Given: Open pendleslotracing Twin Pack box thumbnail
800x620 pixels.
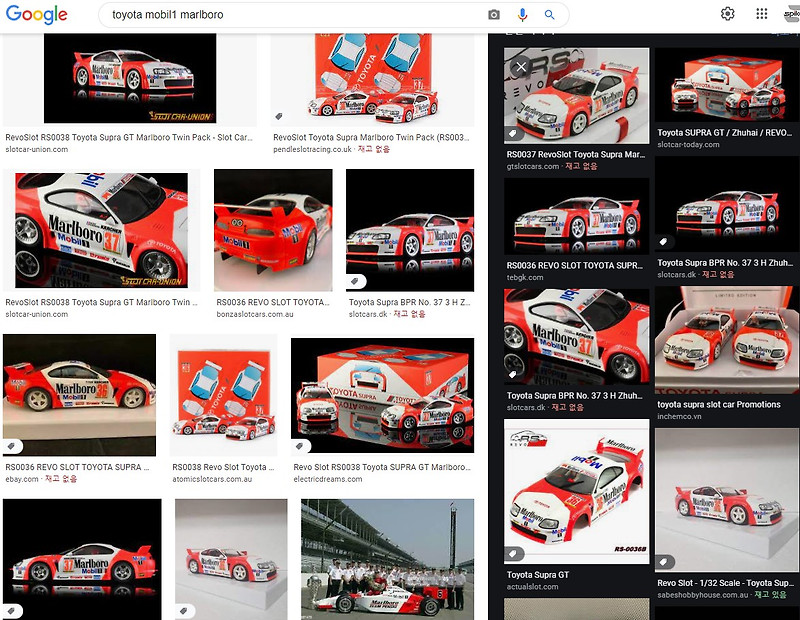Looking at the screenshot, I should point(373,79).
